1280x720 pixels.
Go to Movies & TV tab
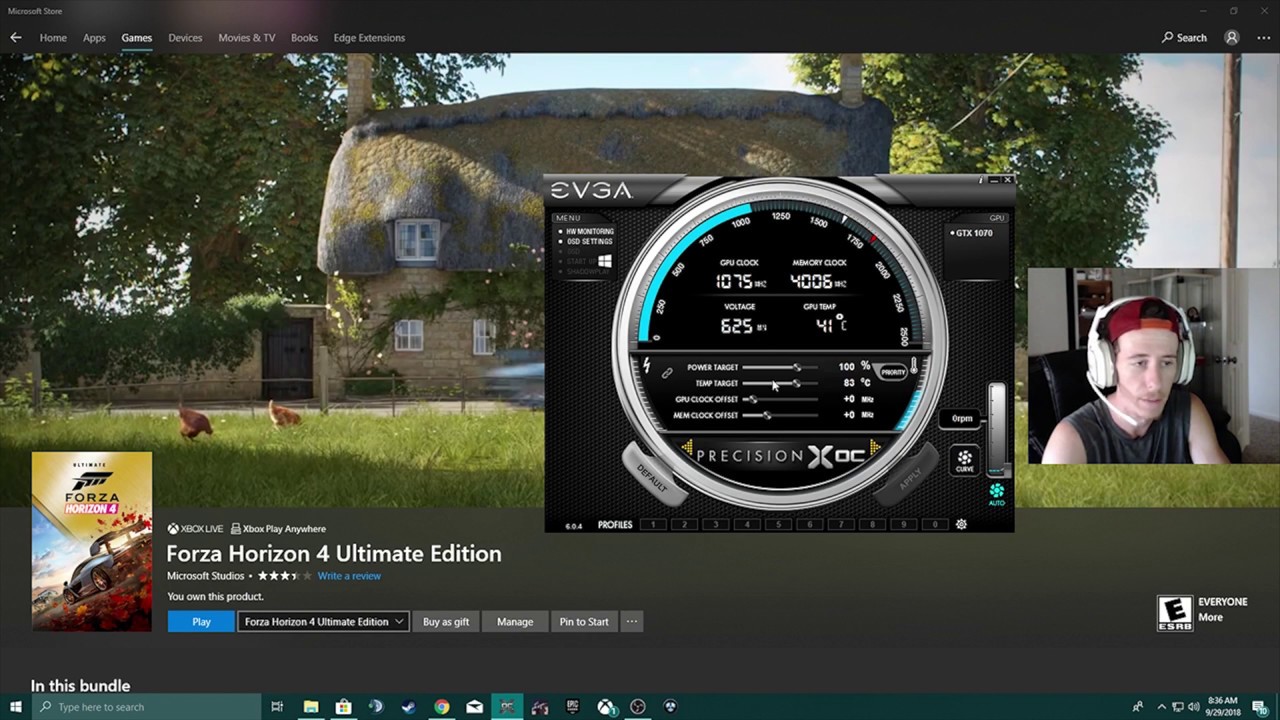(247, 38)
